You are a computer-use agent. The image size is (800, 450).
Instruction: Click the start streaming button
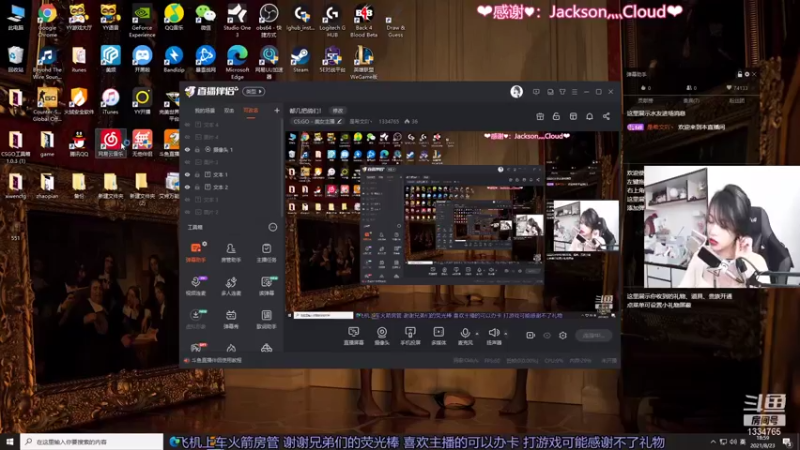(593, 335)
